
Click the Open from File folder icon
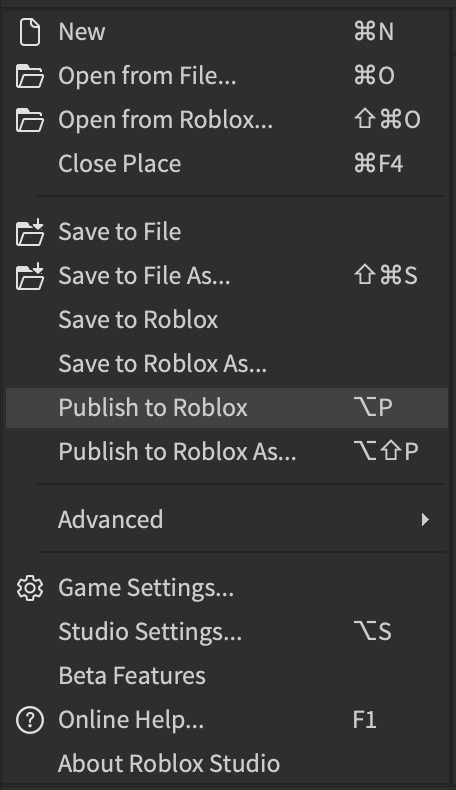coord(30,76)
